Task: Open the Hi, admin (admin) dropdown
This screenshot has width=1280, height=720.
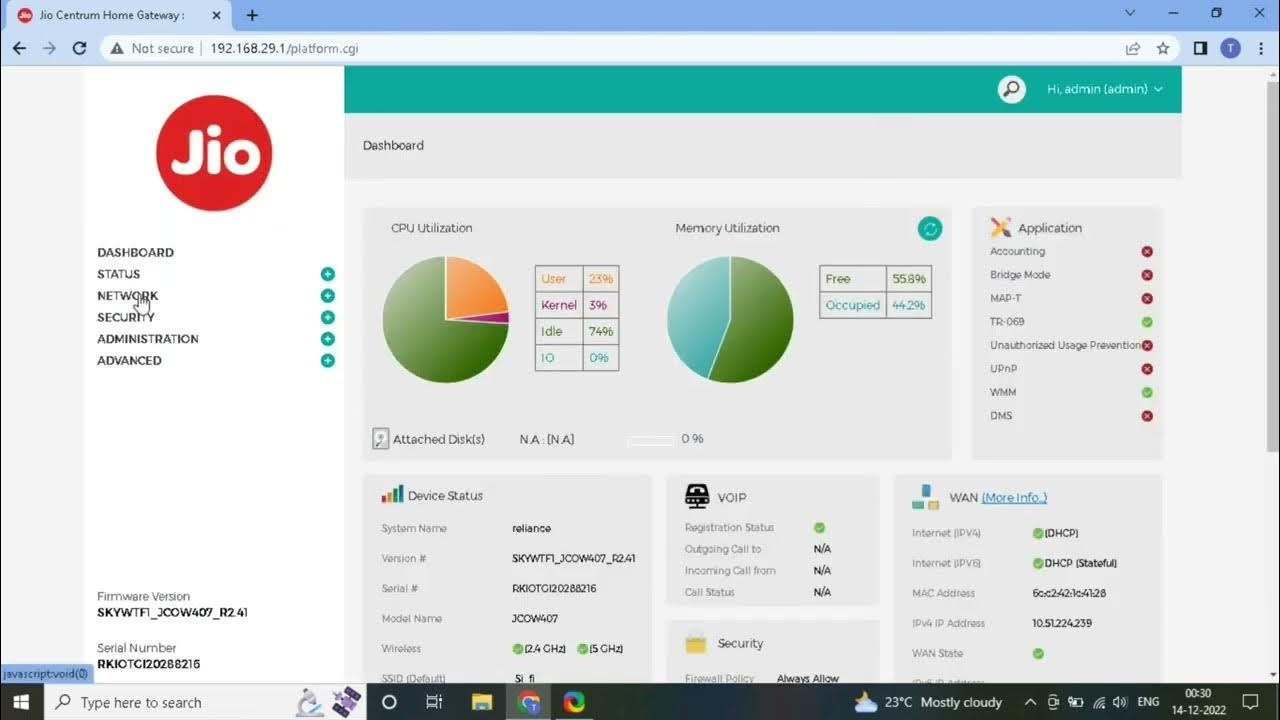Action: pos(1104,89)
